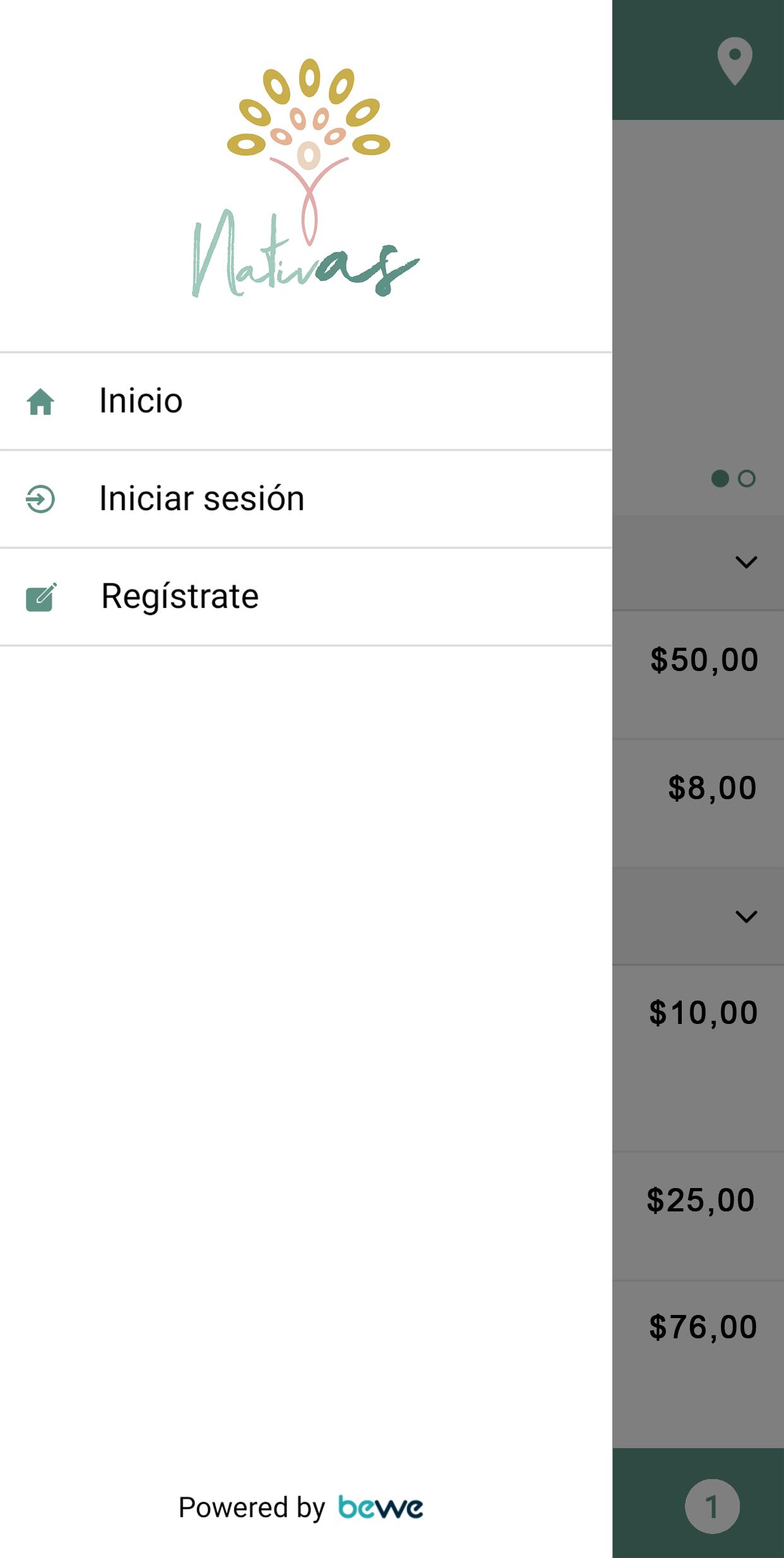Open the Iniciar sesión menu item
Image resolution: width=784 pixels, height=1558 pixels.
point(306,499)
